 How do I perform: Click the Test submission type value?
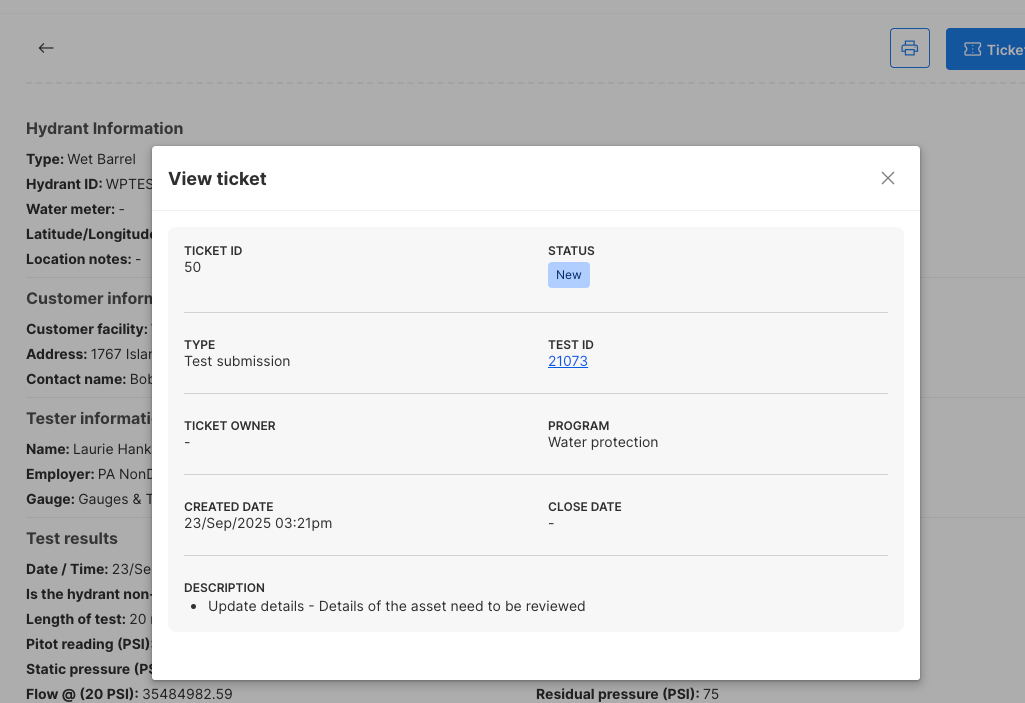237,361
